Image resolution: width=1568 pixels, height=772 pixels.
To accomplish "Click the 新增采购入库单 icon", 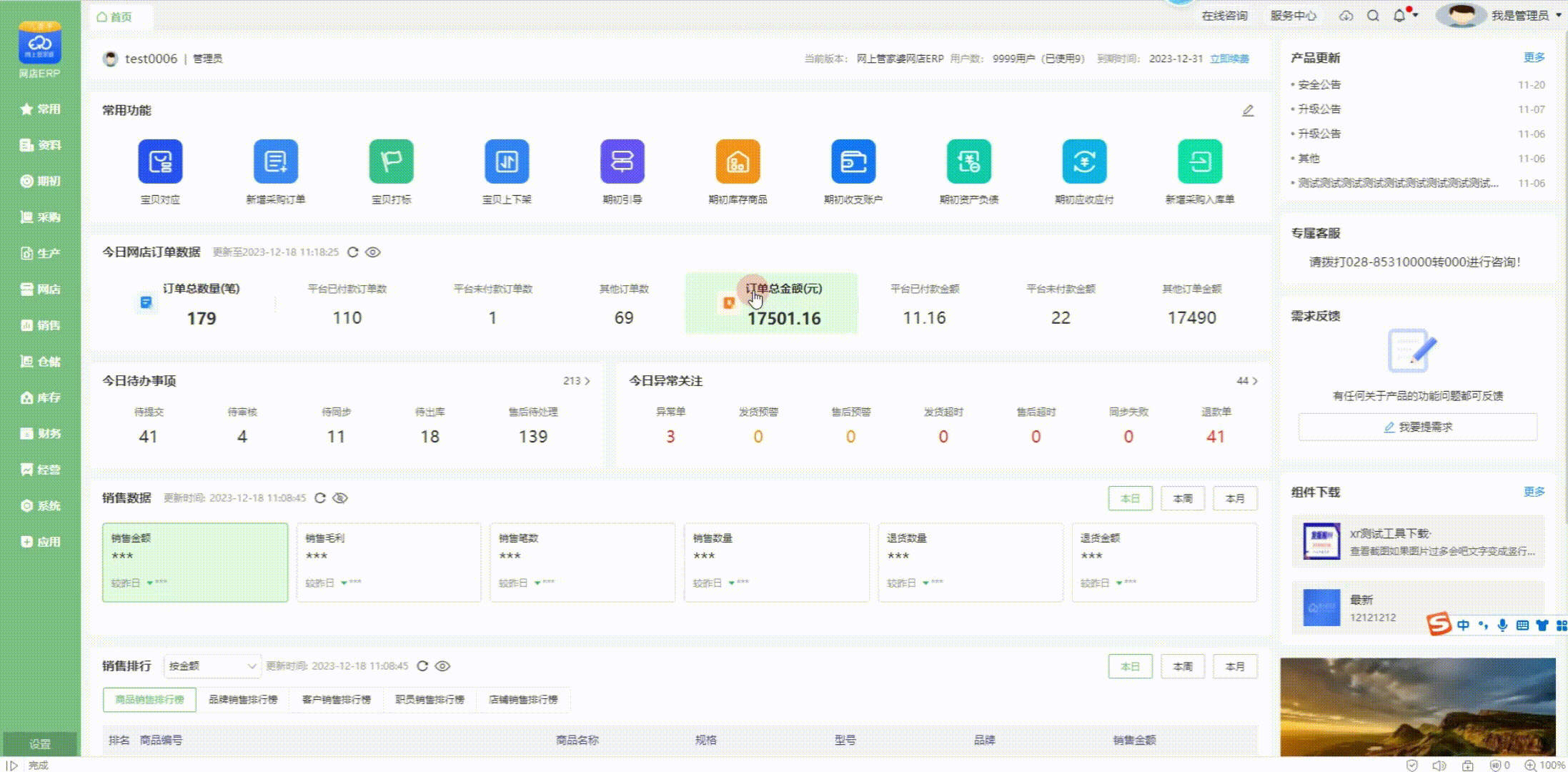I will point(1200,162).
